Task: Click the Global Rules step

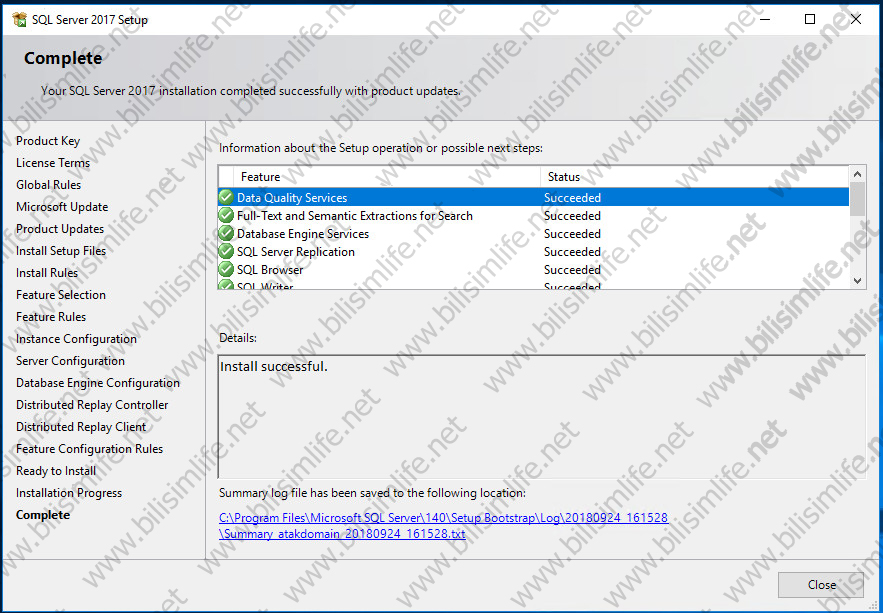Action: pyautogui.click(x=48, y=185)
